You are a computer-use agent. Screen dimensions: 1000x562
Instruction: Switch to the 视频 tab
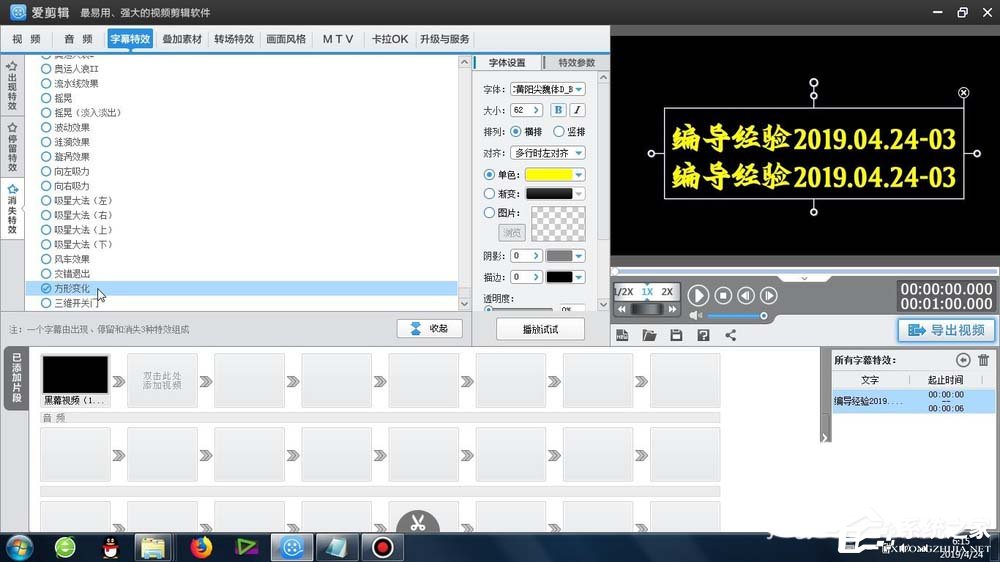pos(26,39)
